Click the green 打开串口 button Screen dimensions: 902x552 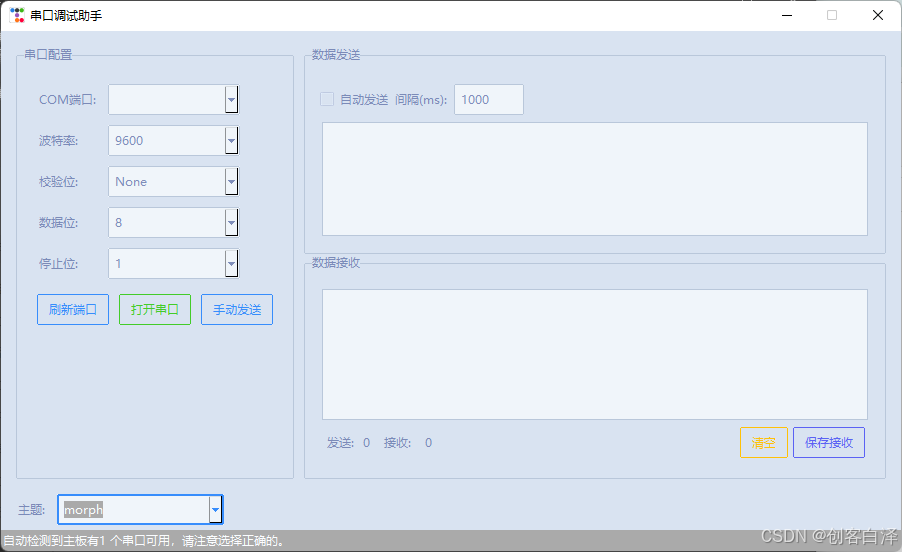point(155,309)
